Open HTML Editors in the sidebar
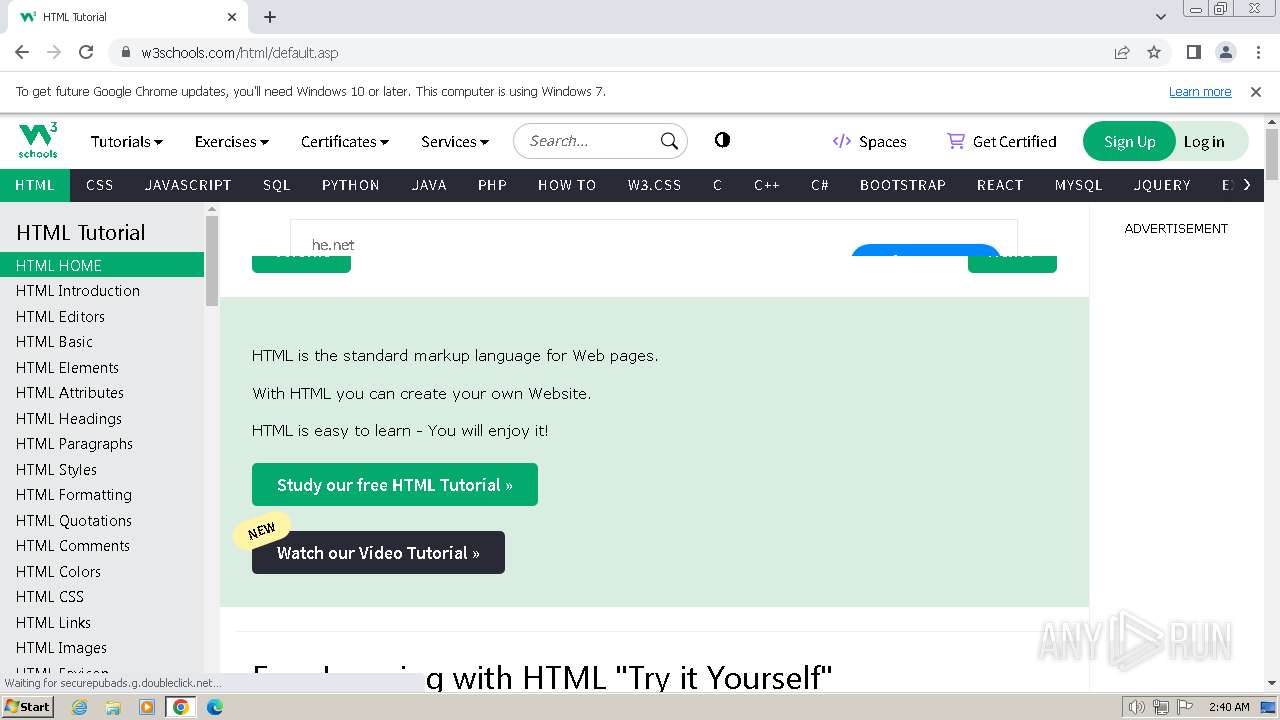This screenshot has height=720, width=1280. tap(102, 316)
